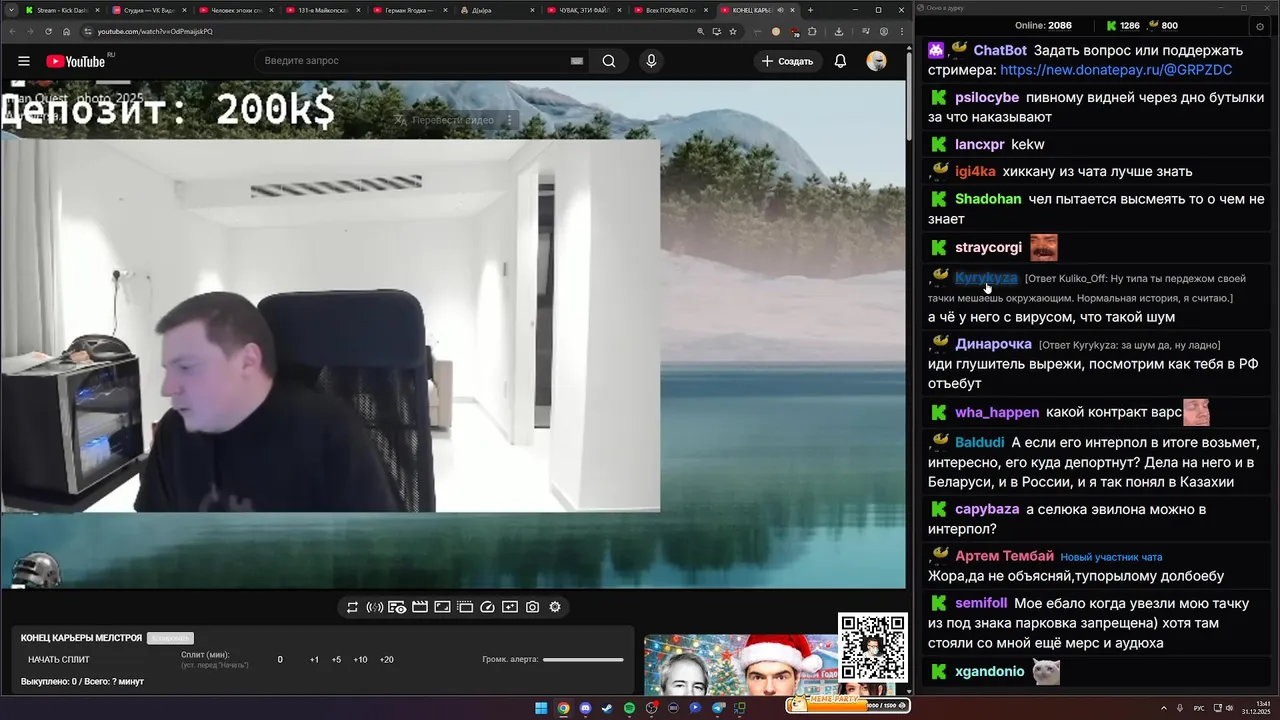This screenshot has height=720, width=1280.
Task: Click the Создать button on YouTube
Action: pos(788,61)
